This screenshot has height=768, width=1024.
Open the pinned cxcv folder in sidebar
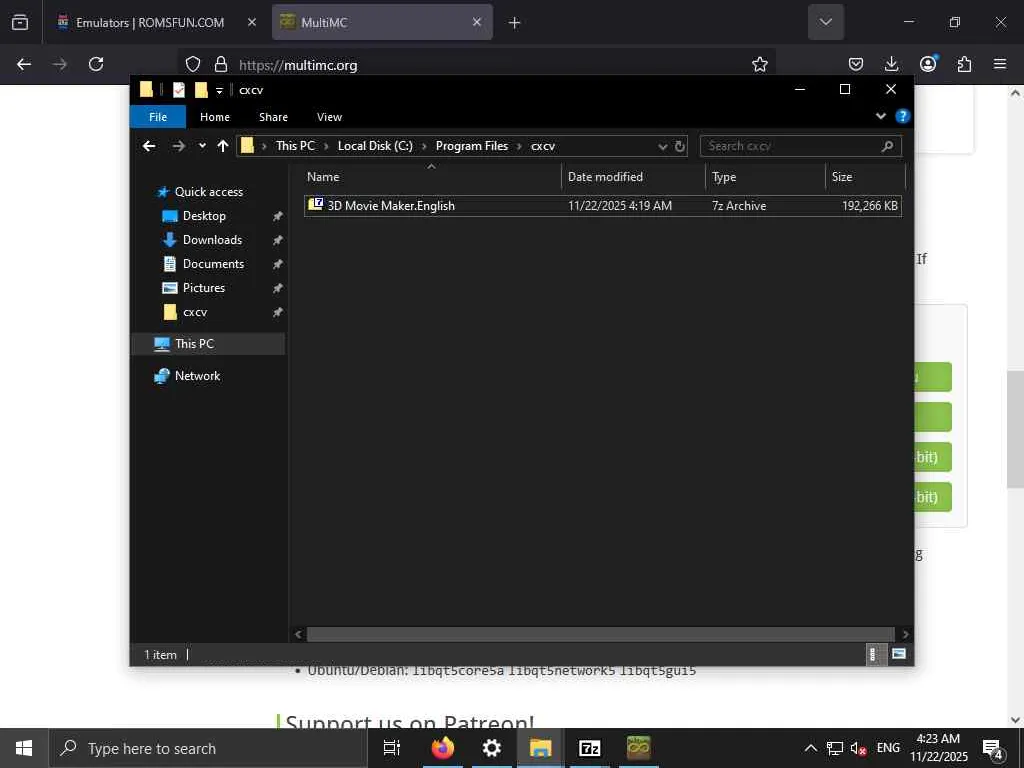click(x=195, y=312)
